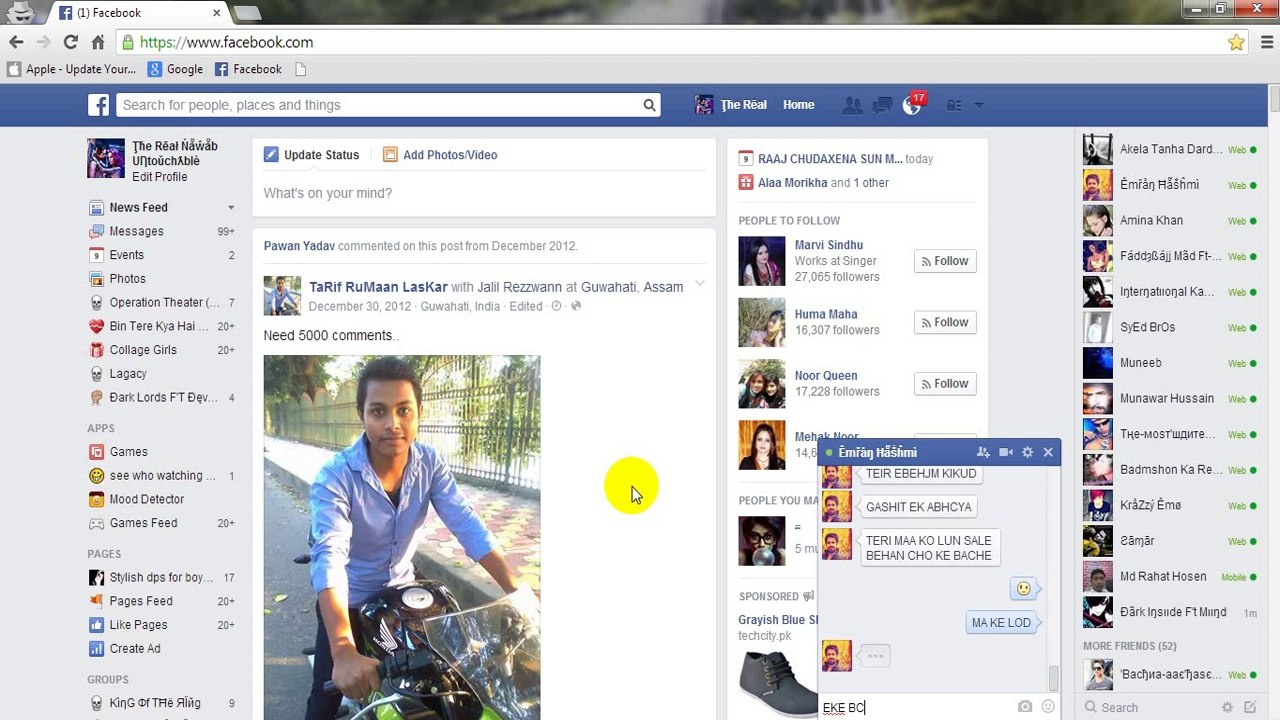This screenshot has height=720, width=1280.
Task: Open the Edit Profile link
Action: coord(160,177)
